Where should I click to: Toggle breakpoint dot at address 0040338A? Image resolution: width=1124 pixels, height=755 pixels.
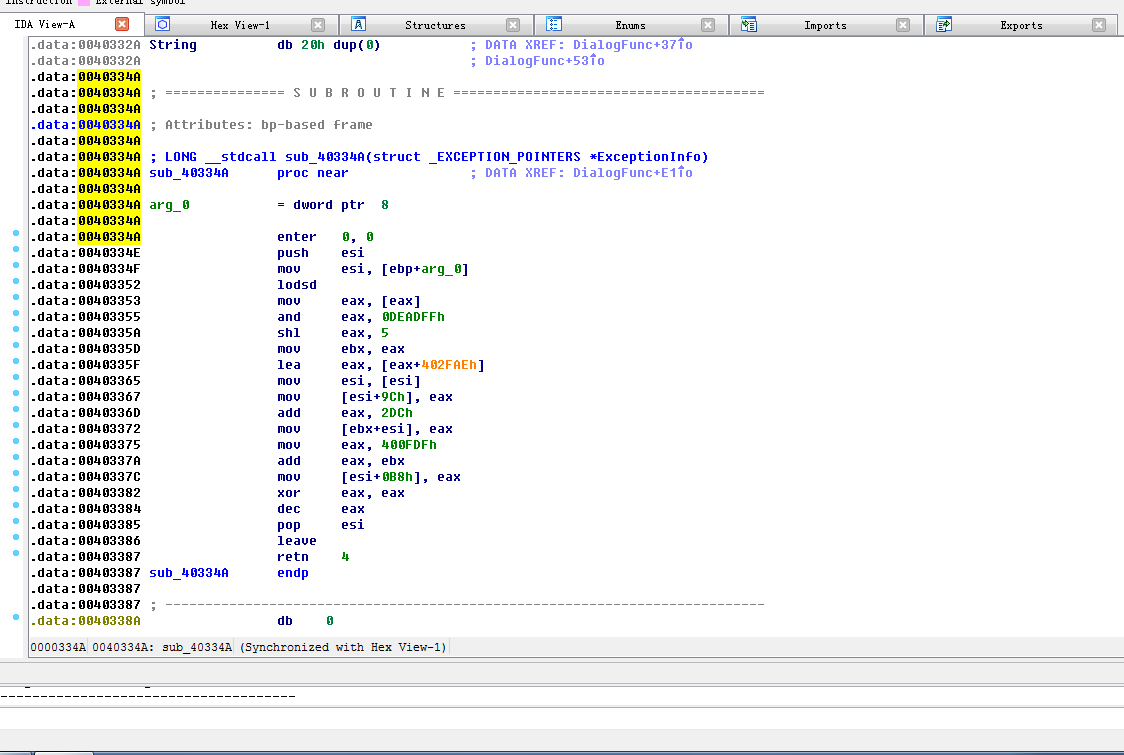[x=16, y=617]
